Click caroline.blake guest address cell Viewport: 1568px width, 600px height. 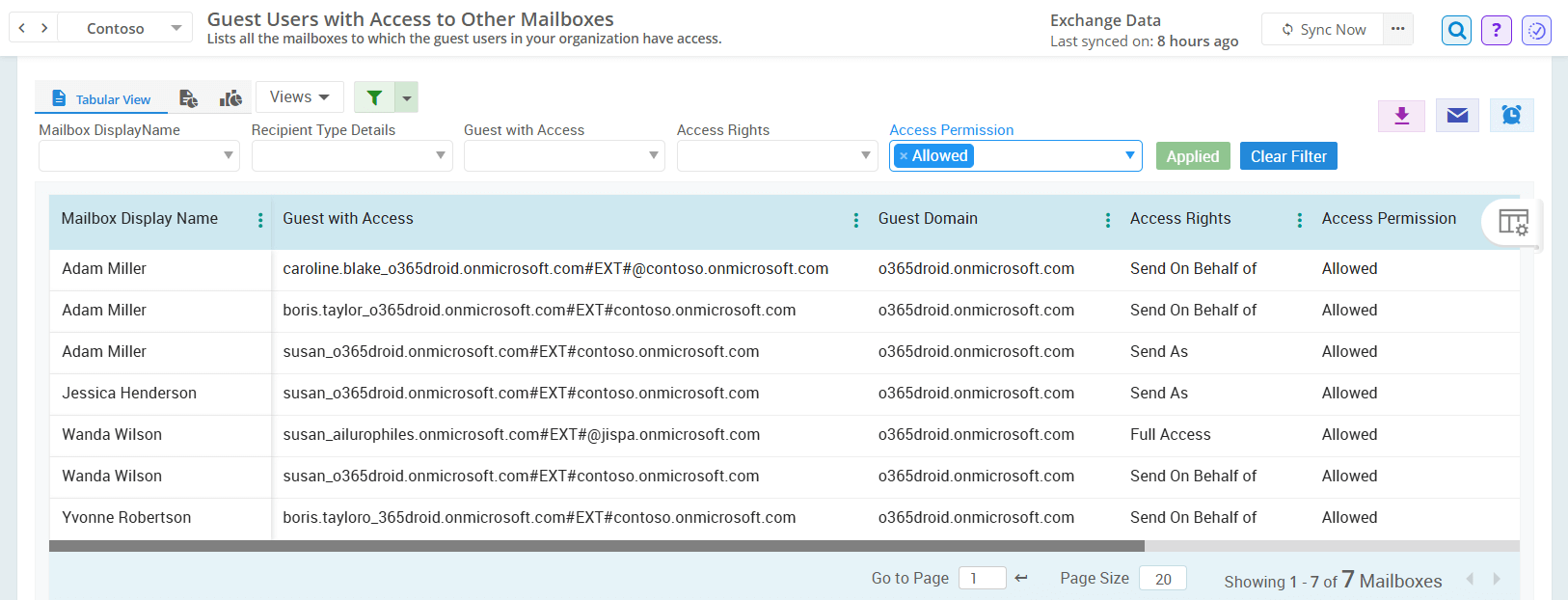555,269
